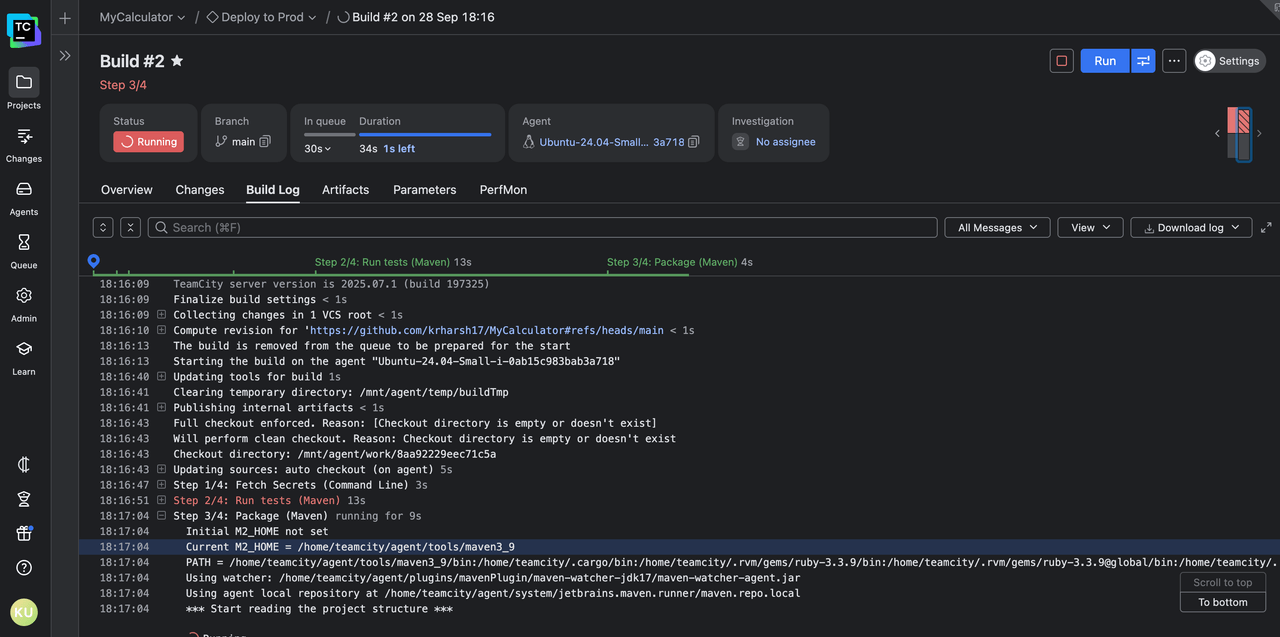The height and width of the screenshot is (637, 1280).
Task: Open the build Queue from sidebar
Action: coord(24,251)
